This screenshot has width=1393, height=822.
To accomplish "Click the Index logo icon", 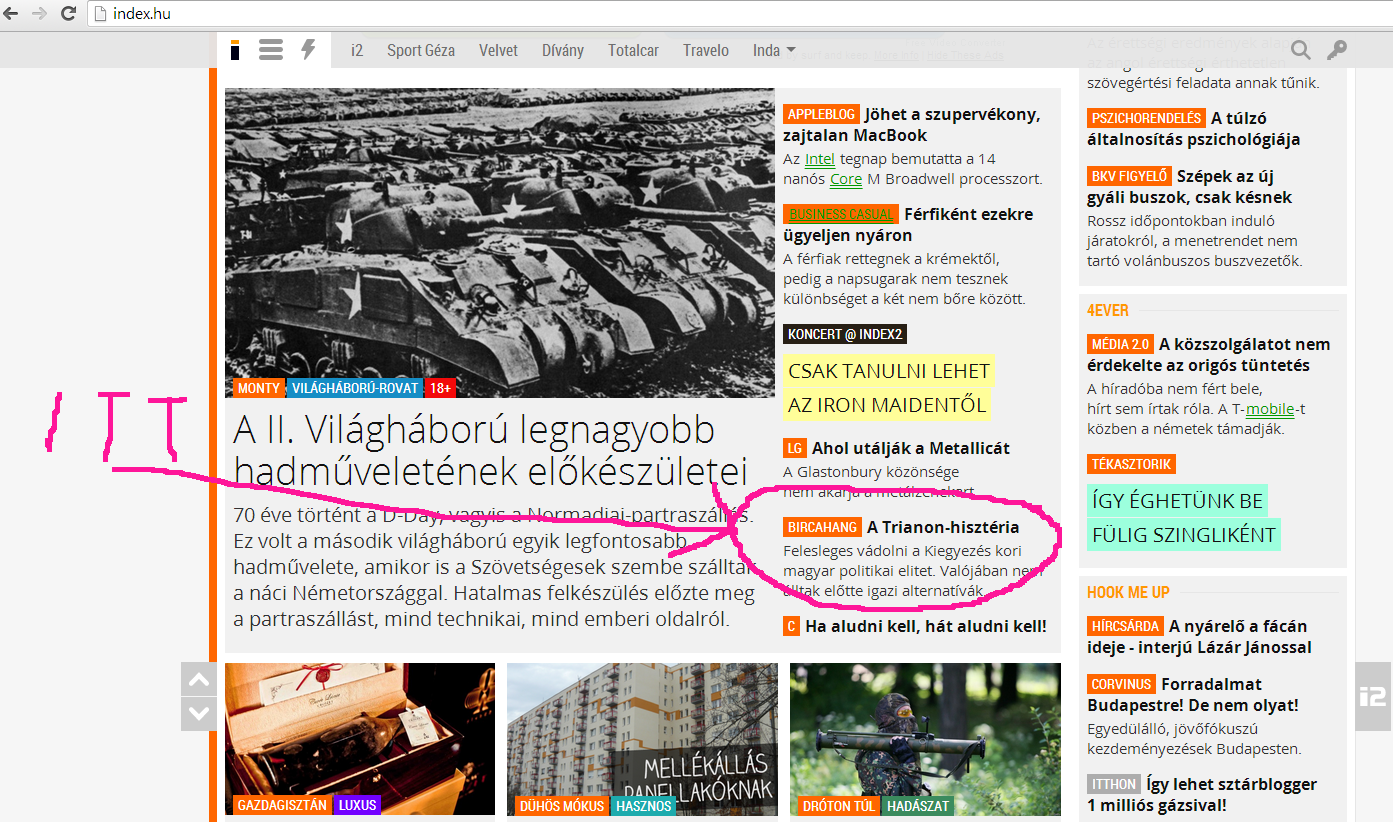I will pyautogui.click(x=235, y=50).
